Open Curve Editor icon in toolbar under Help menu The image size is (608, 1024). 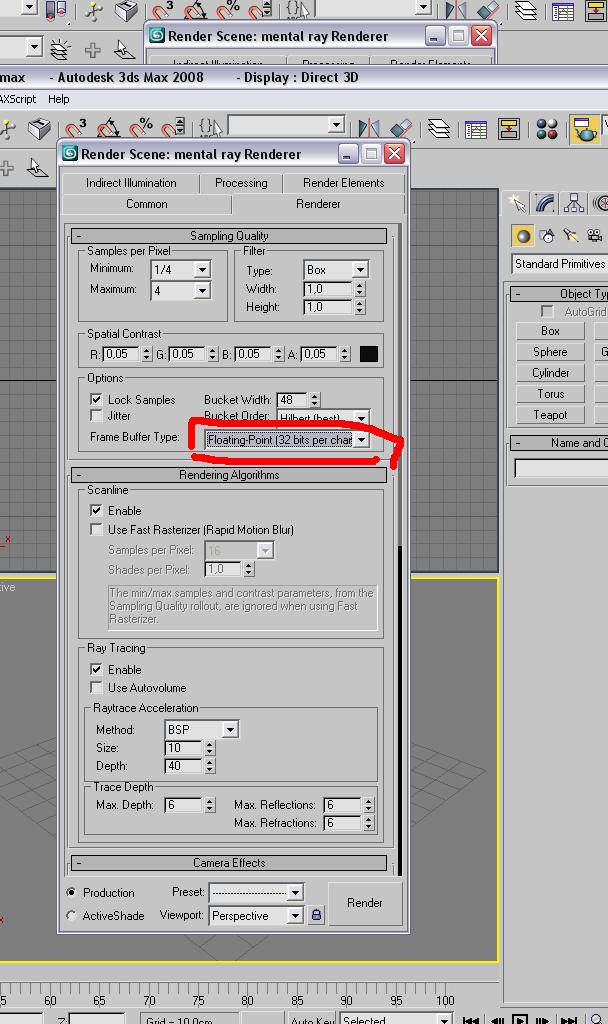click(x=476, y=129)
